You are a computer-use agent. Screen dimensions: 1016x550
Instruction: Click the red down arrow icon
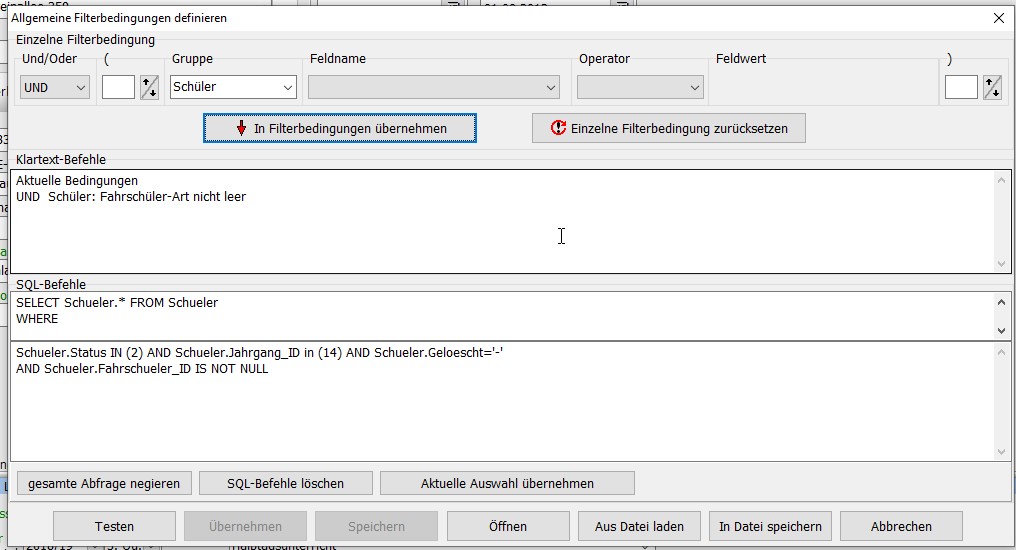241,128
